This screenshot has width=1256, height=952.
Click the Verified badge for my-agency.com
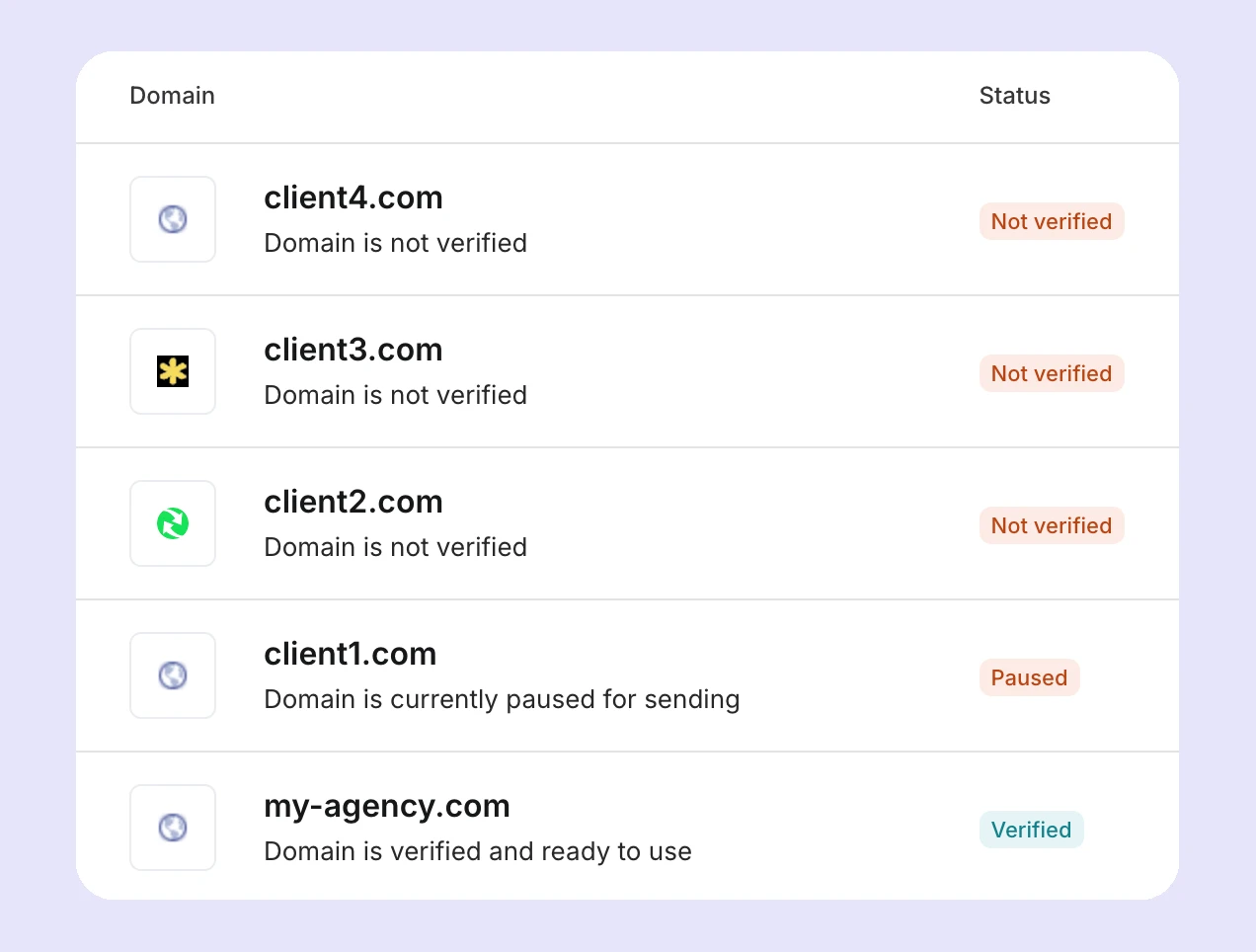coord(1031,830)
